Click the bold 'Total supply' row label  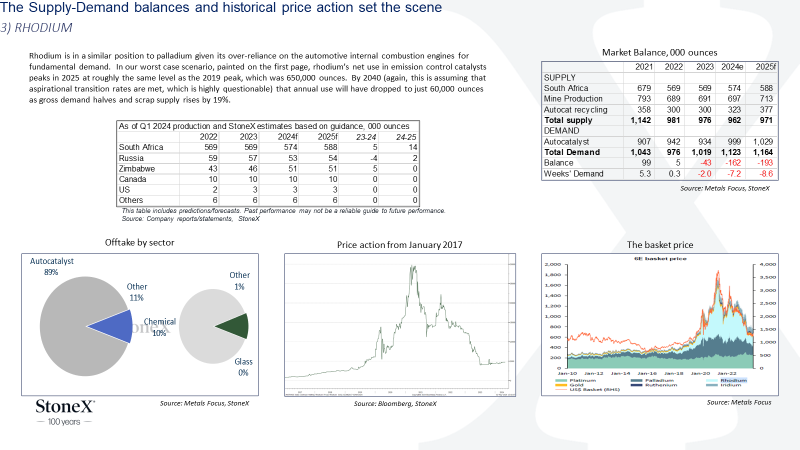[568, 120]
